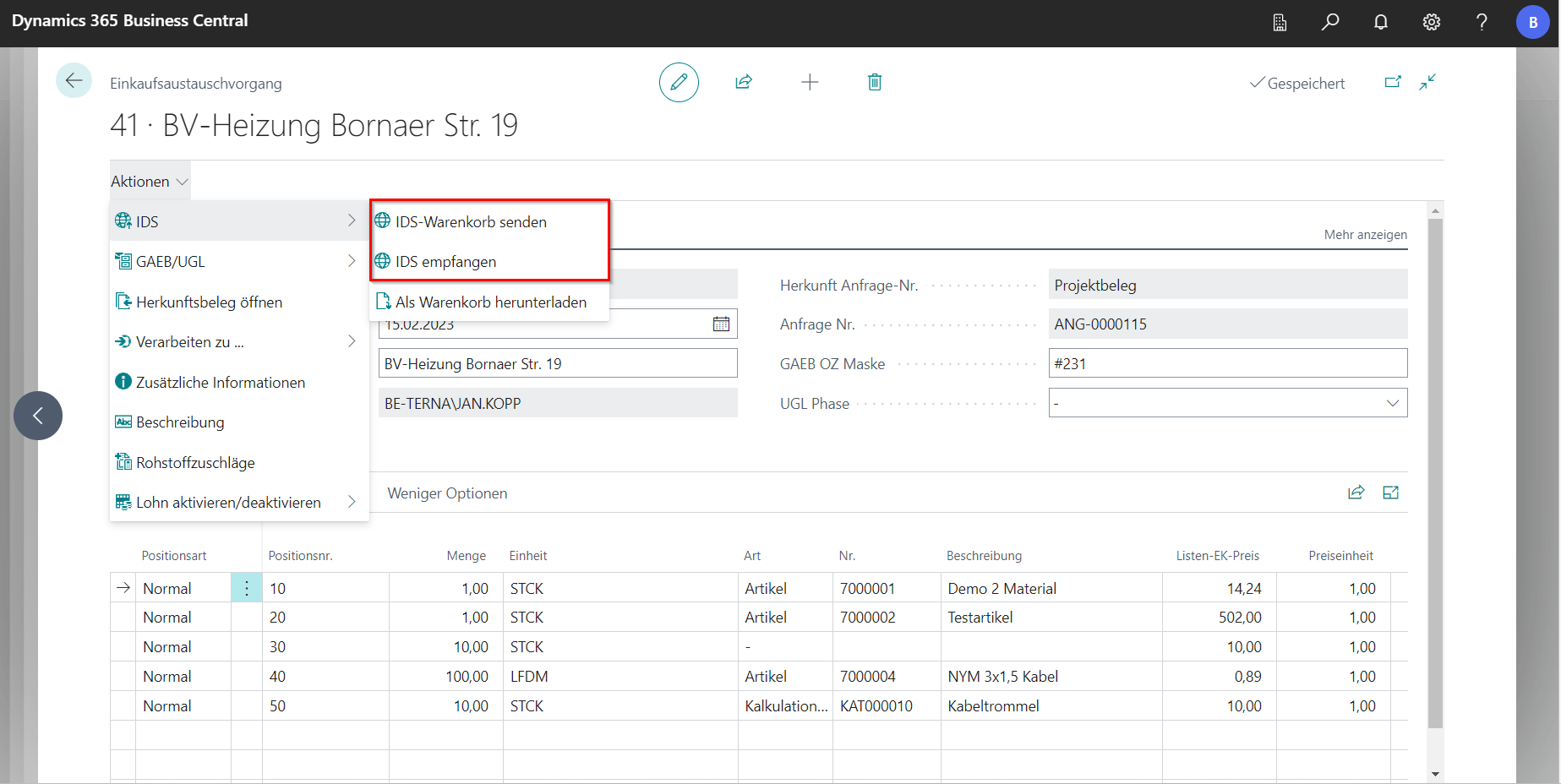Collapse the Aktionen menu
1561x784 pixels.
[150, 182]
